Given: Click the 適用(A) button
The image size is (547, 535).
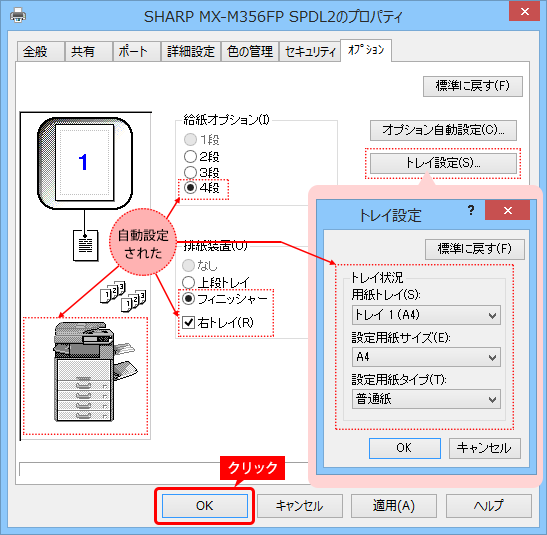Looking at the screenshot, I should coord(394,506).
